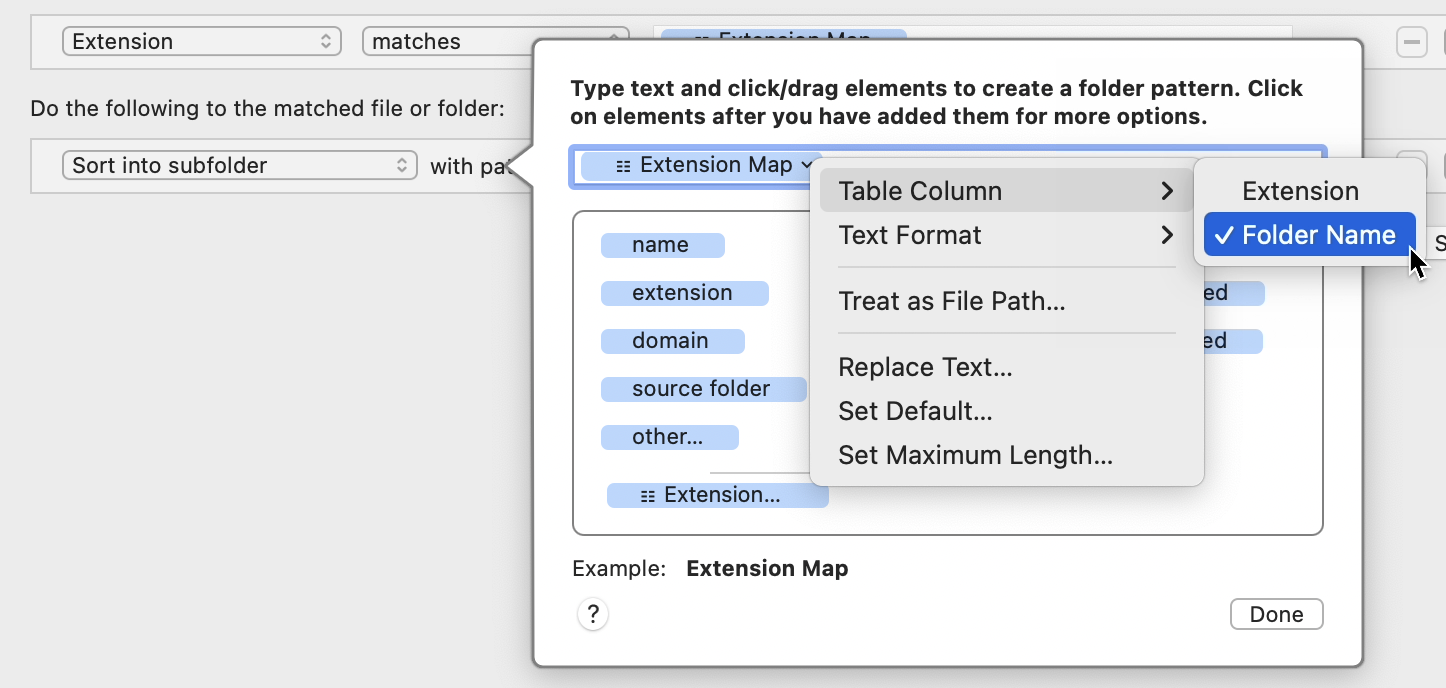
Task: Click the 'domain' token element
Action: coord(672,341)
